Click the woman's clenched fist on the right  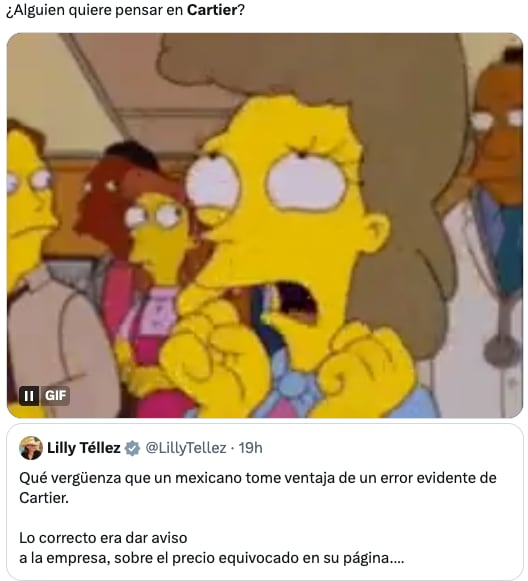(x=365, y=367)
